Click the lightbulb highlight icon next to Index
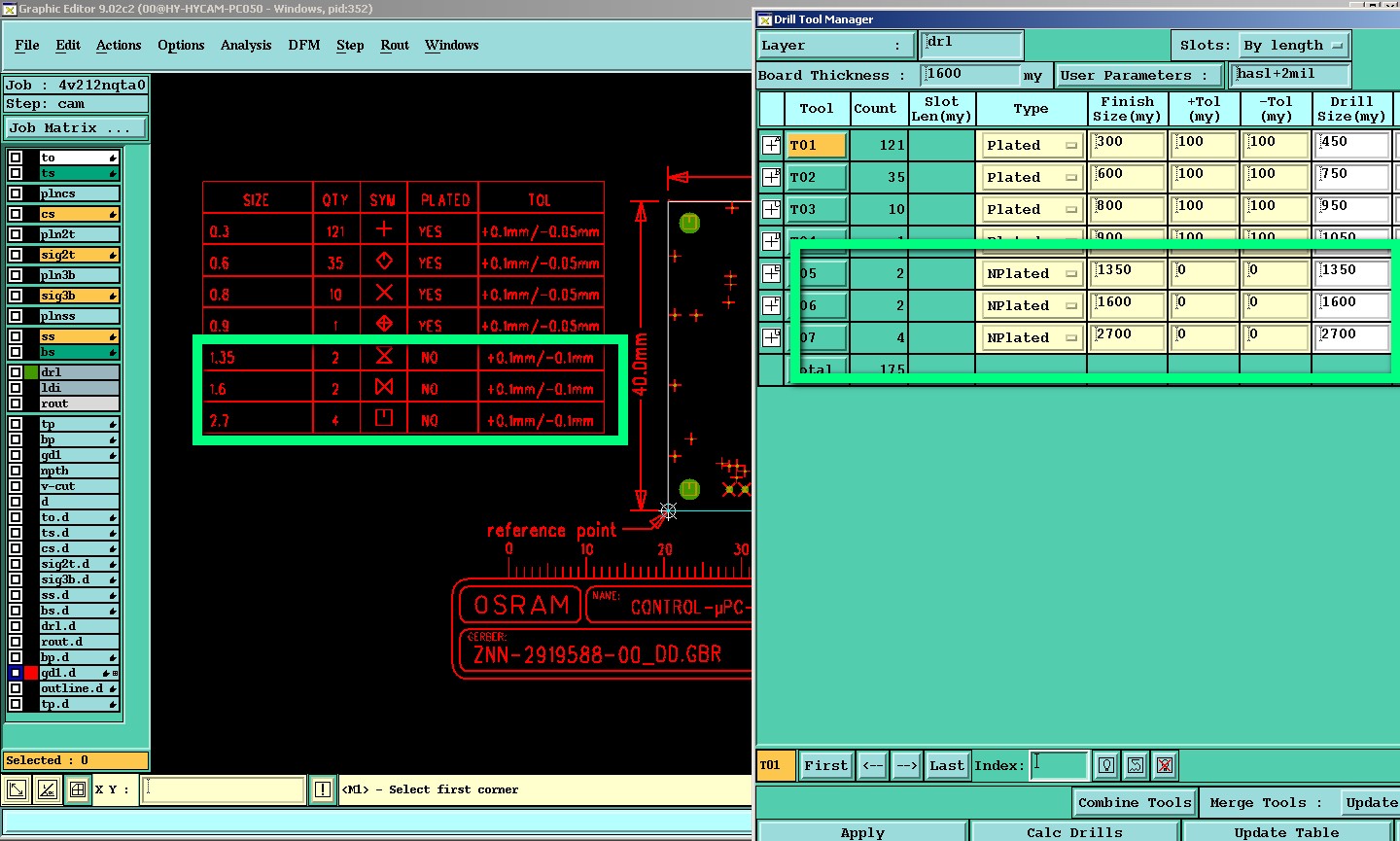The image size is (1400, 841). tap(1106, 765)
